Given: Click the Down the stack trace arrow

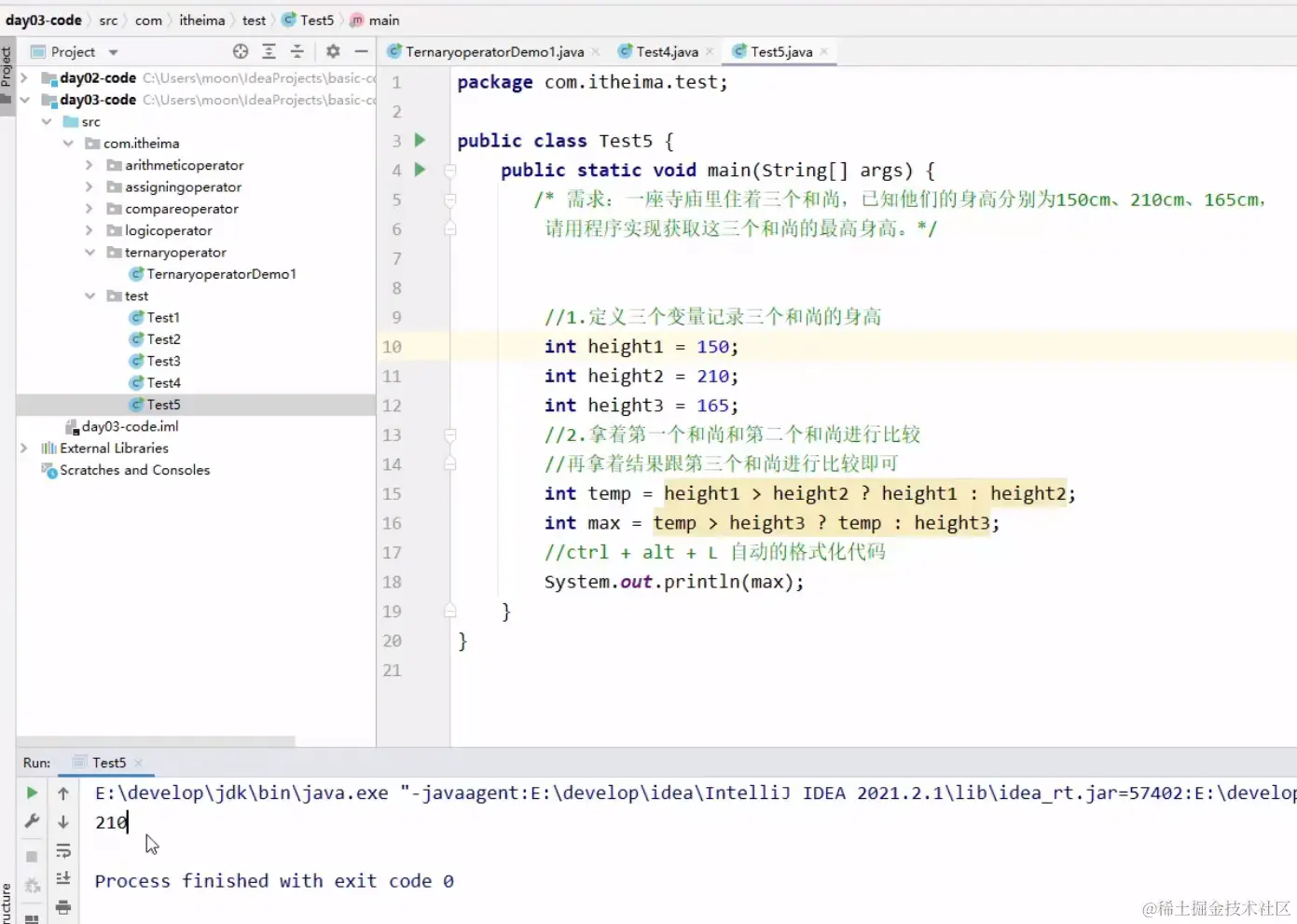Looking at the screenshot, I should (63, 821).
